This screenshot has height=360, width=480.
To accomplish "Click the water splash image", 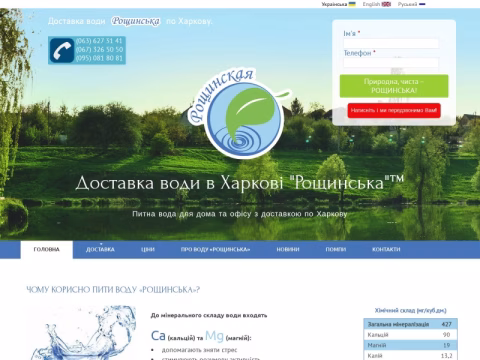I will click(83, 333).
